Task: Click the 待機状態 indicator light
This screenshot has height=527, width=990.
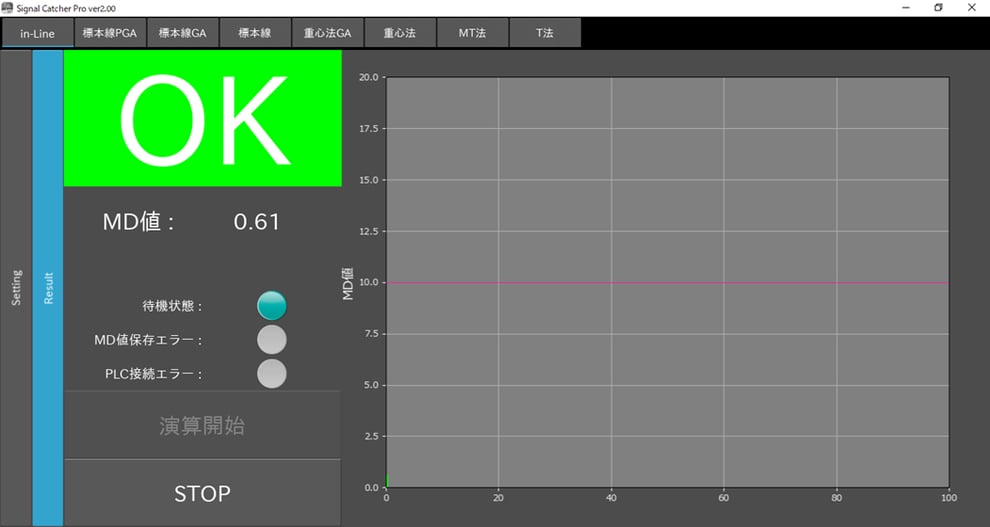Action: 271,306
